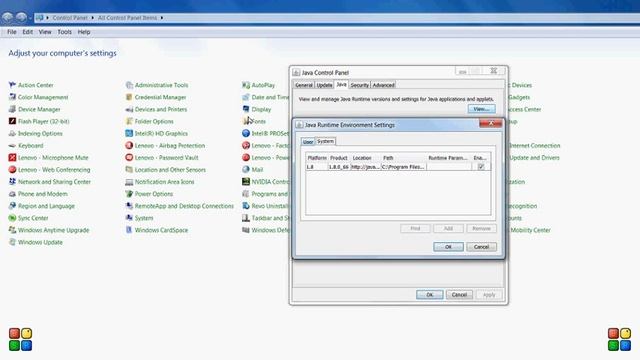Open Administrative Tools icon
The image size is (640, 360).
point(129,85)
